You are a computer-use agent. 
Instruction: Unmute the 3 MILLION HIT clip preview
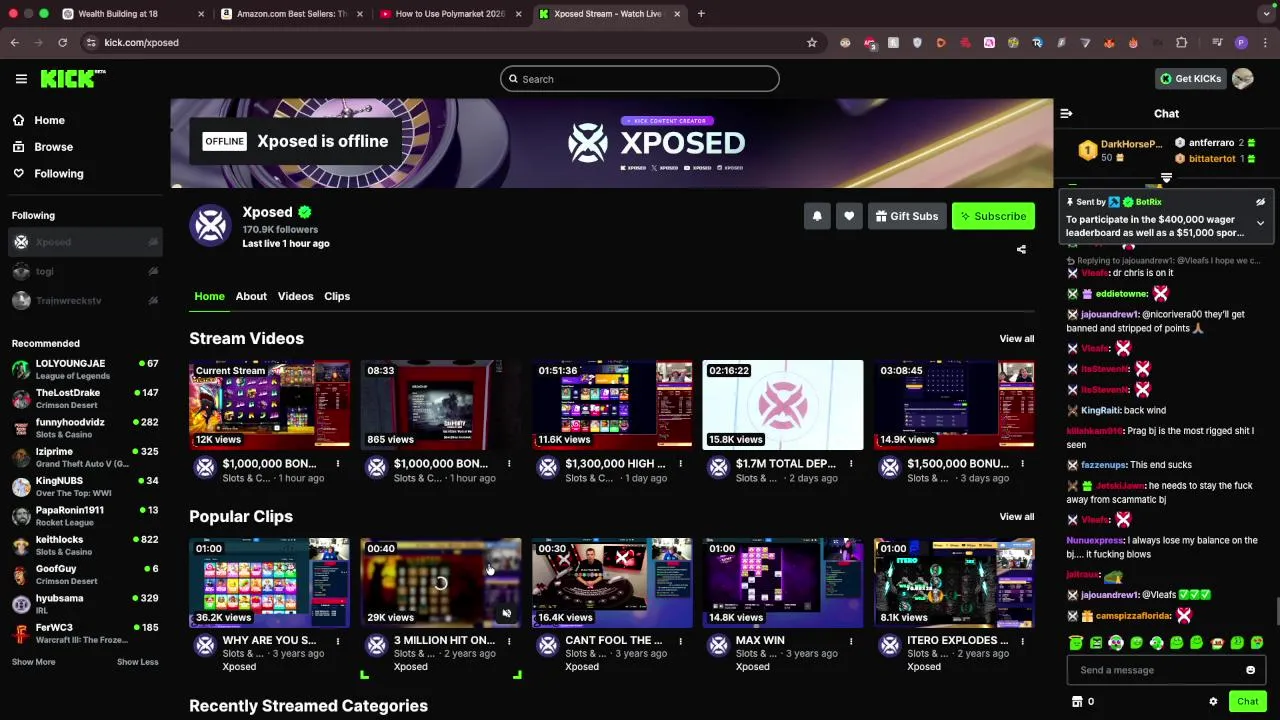point(507,614)
